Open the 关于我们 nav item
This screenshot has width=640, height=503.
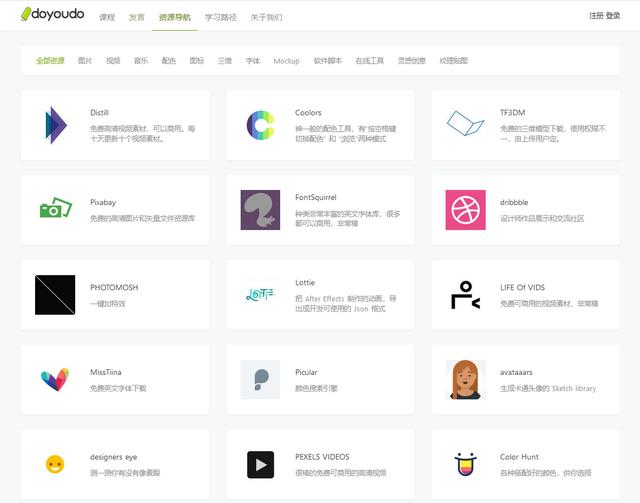point(267,17)
